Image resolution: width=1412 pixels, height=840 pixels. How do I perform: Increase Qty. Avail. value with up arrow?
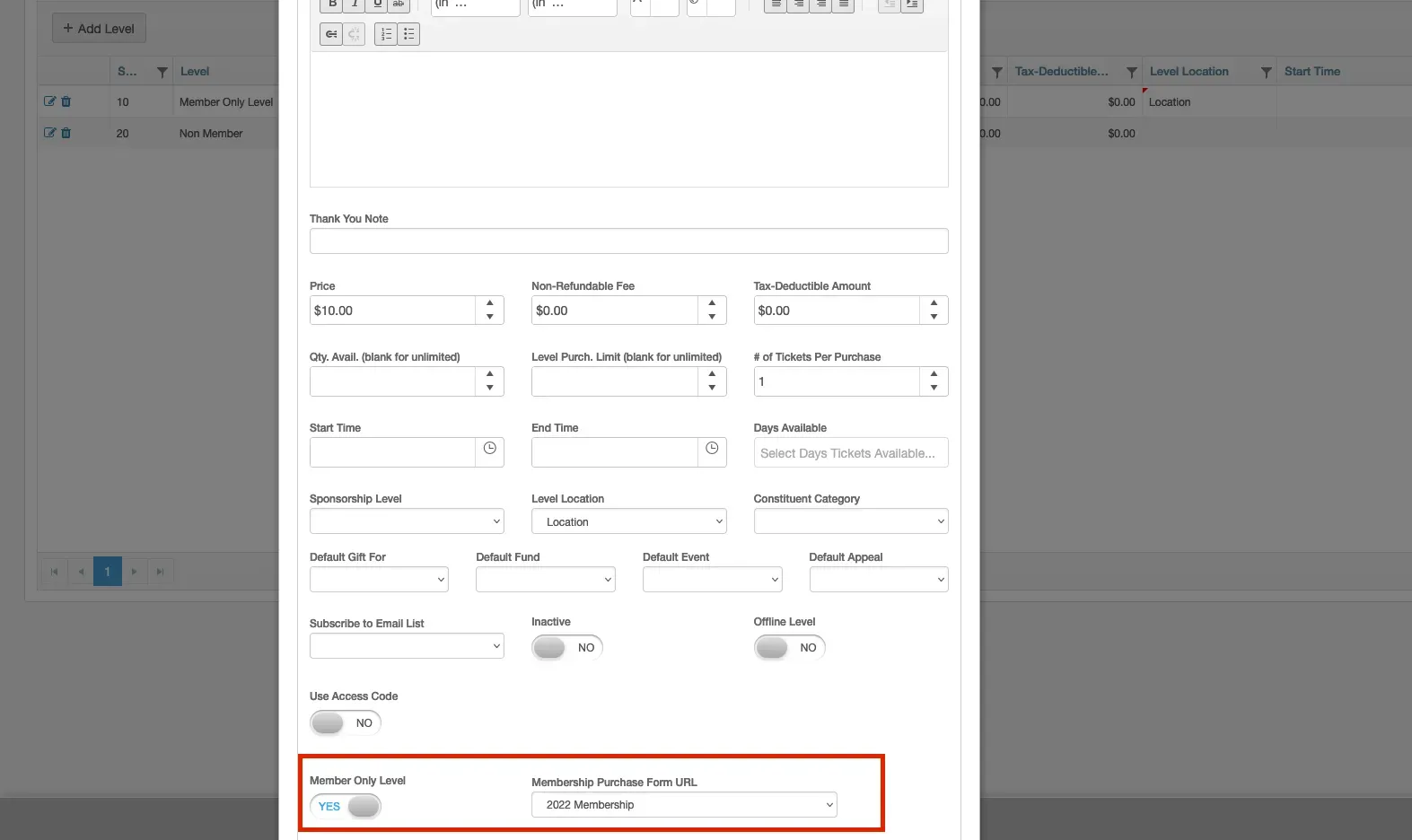click(490, 374)
